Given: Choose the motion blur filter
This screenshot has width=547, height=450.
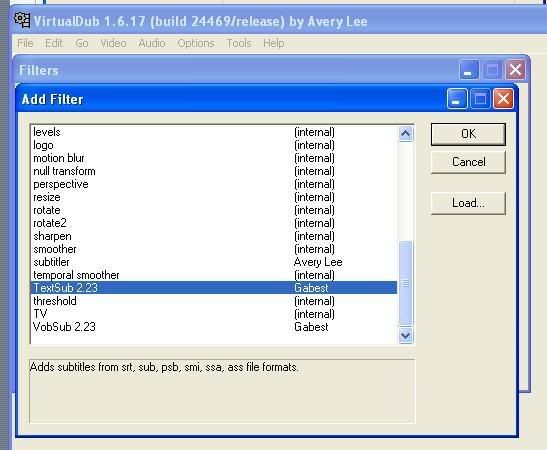Looking at the screenshot, I should click(x=214, y=158).
